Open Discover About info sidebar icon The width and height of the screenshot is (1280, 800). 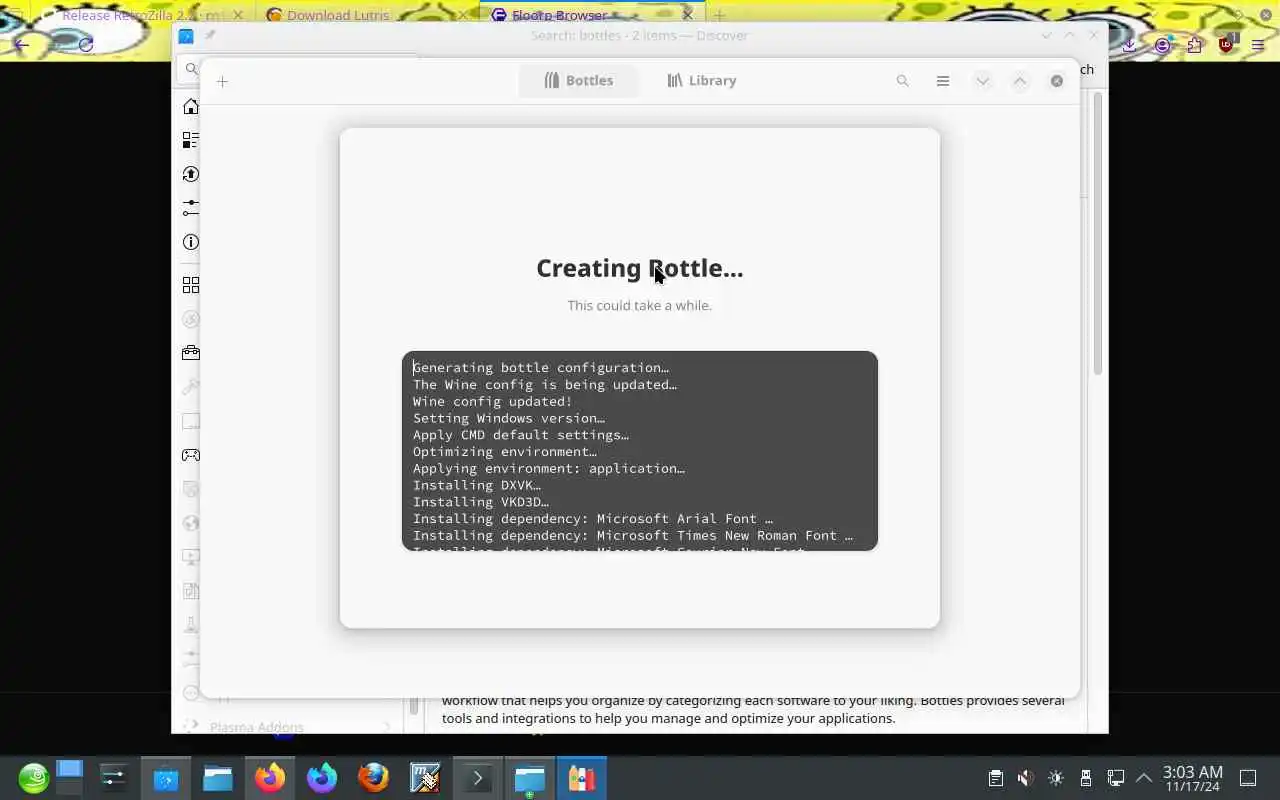(x=190, y=242)
